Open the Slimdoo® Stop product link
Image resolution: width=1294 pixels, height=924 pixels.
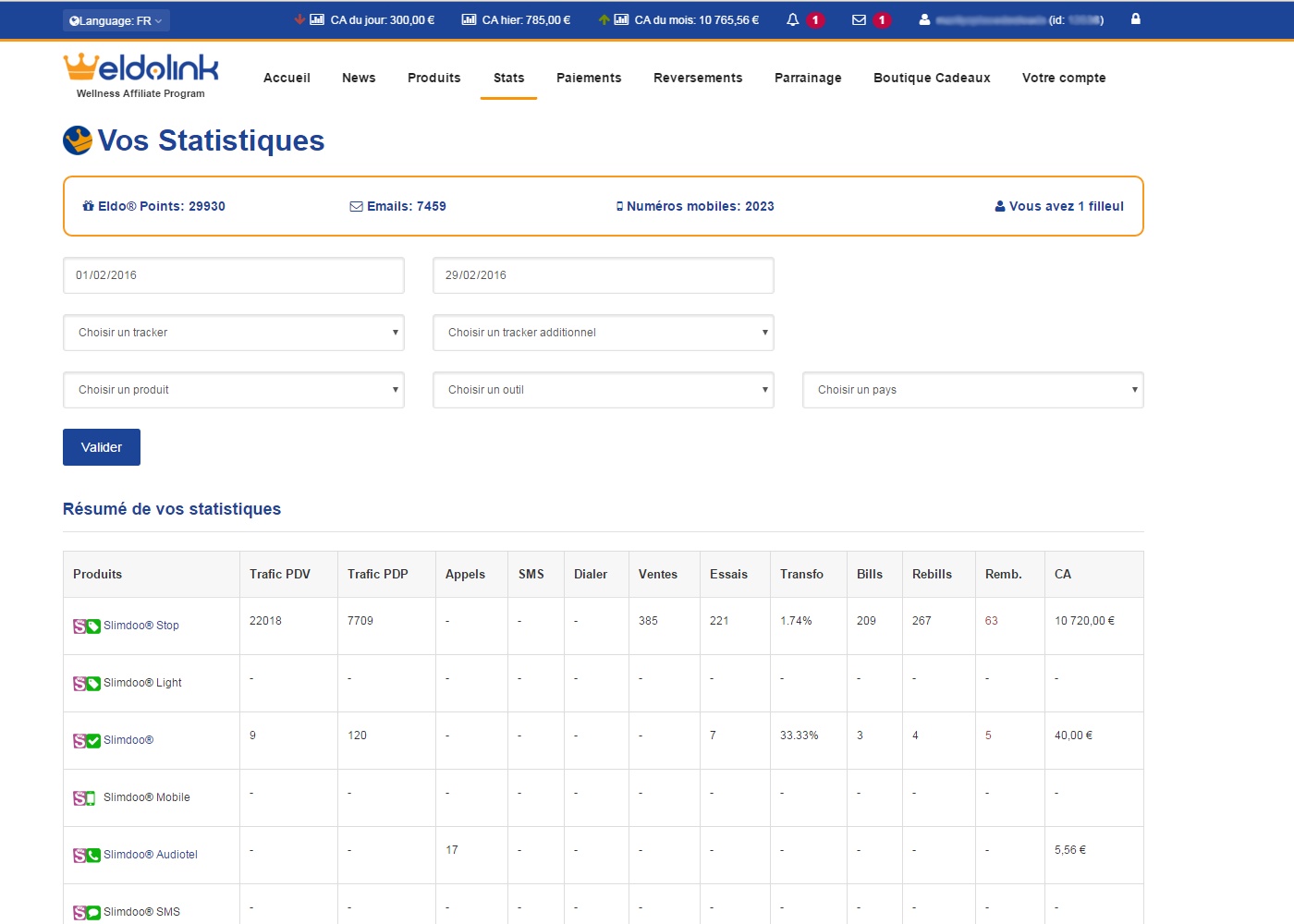(141, 626)
